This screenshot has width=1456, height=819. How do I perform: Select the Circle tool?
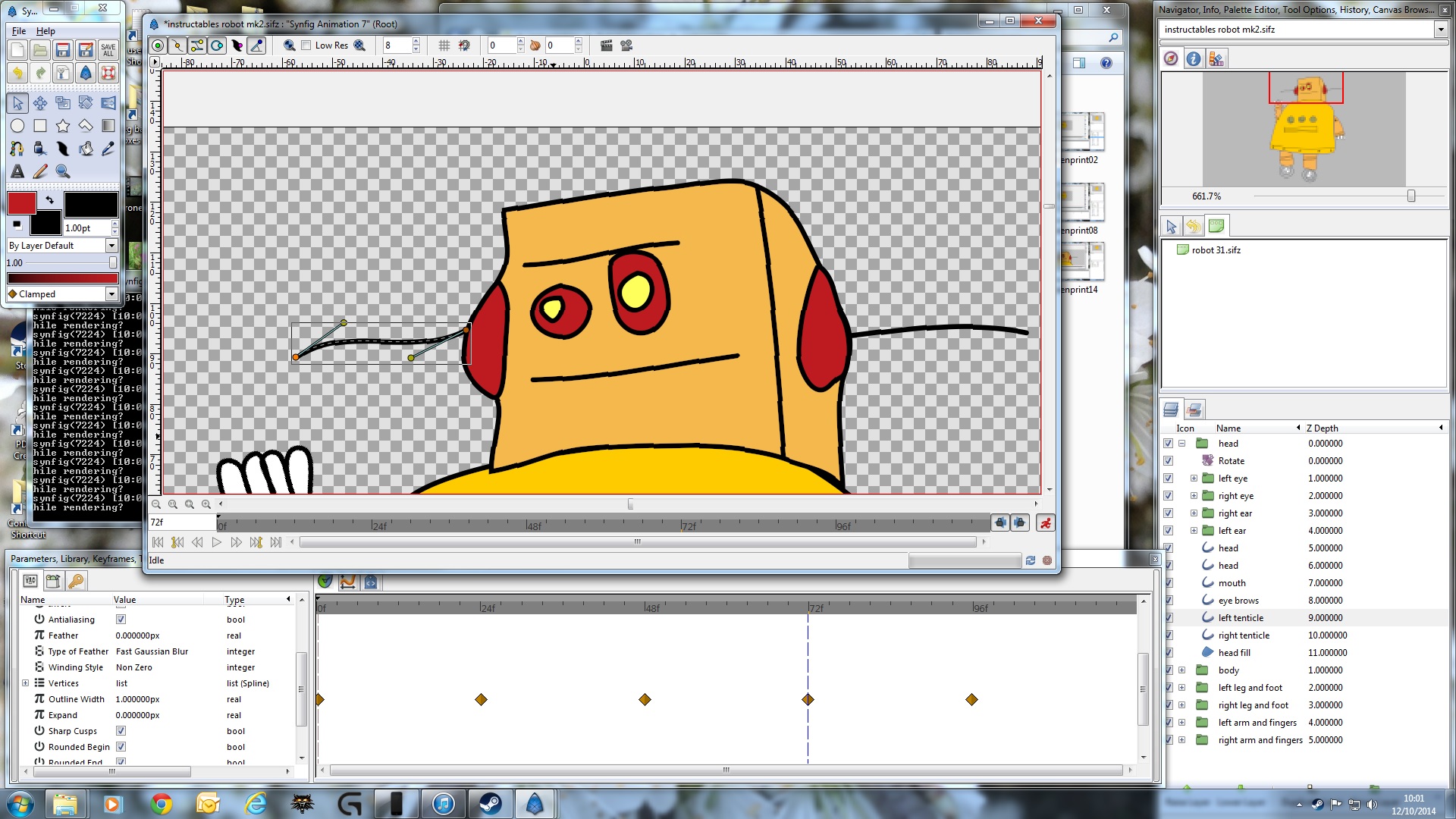[17, 126]
